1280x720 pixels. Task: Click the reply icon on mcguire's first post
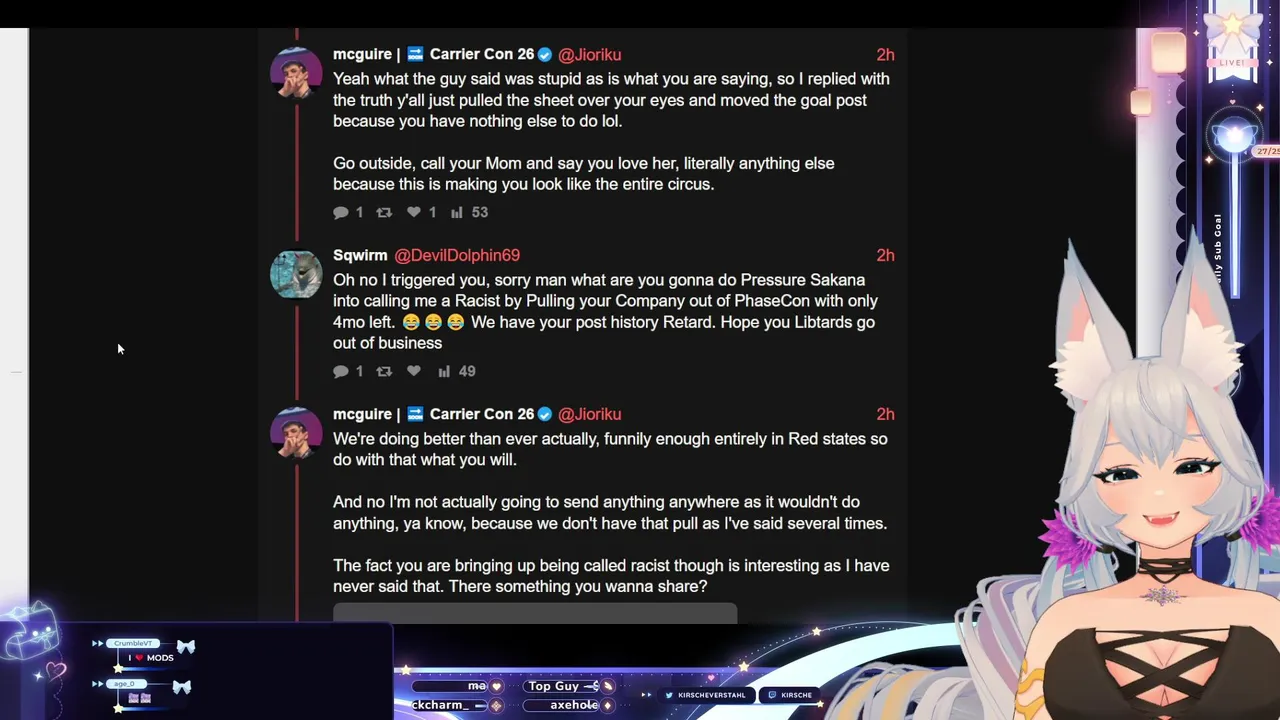pos(341,212)
